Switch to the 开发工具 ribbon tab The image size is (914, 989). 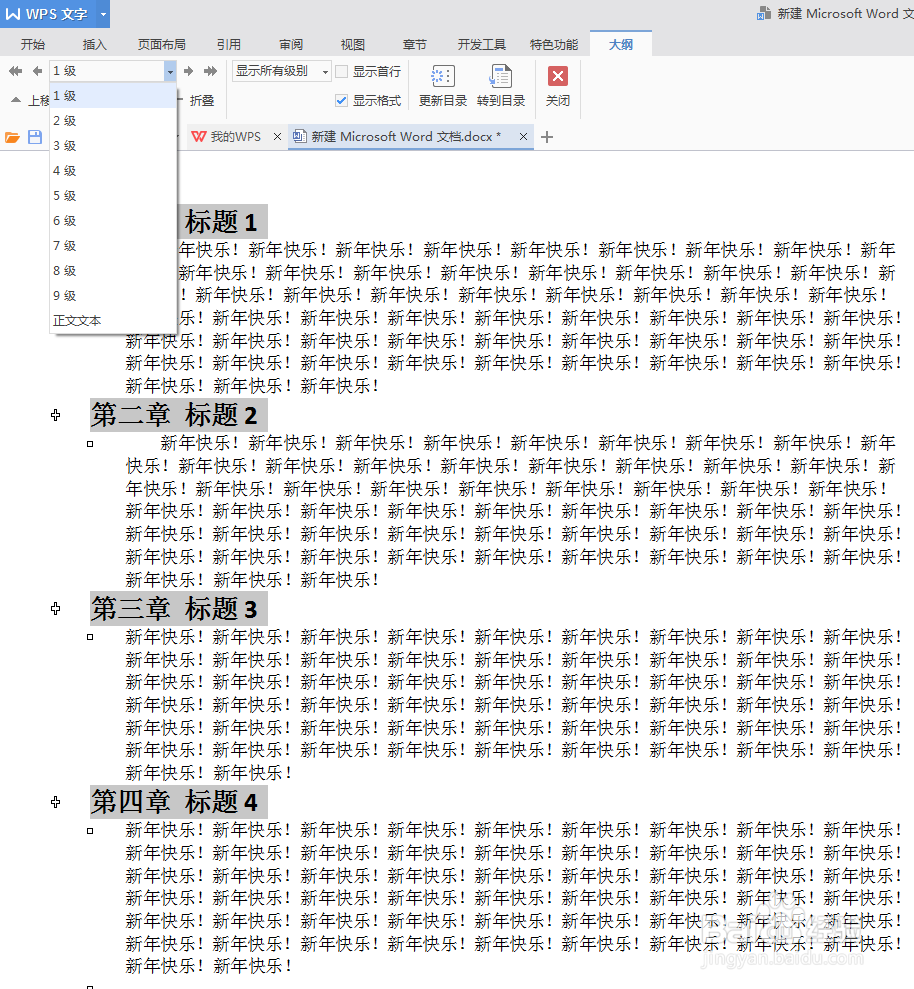click(x=481, y=45)
